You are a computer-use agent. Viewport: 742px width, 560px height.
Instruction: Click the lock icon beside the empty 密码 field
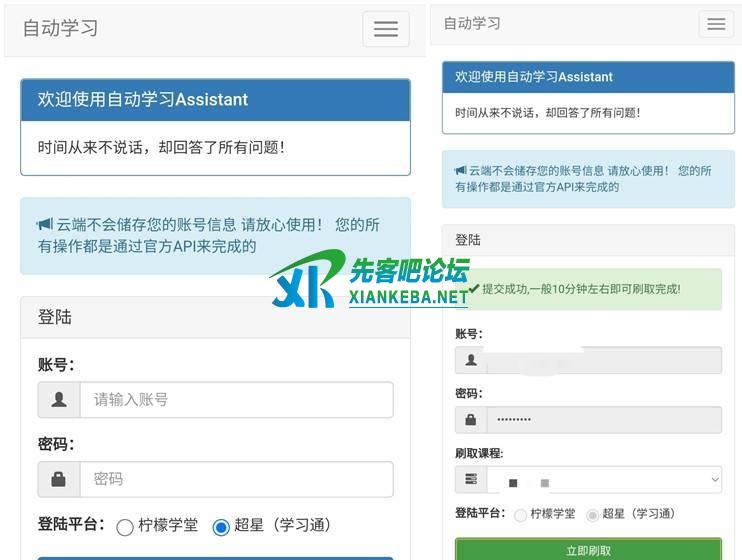coord(59,479)
